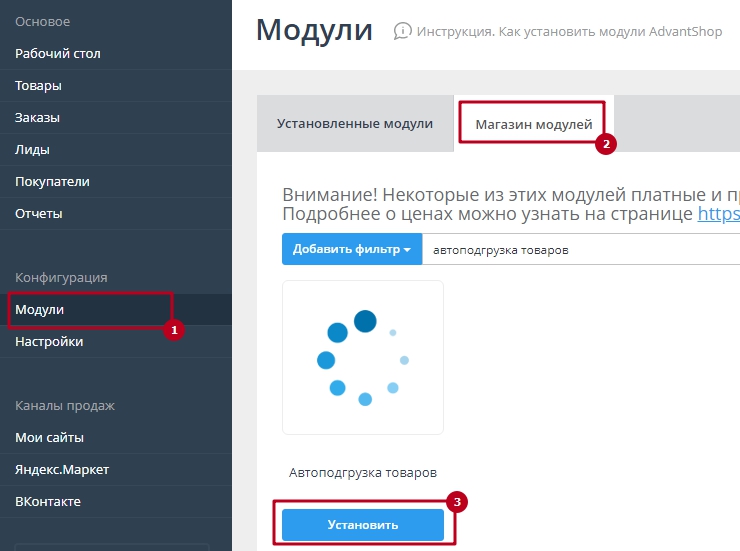The image size is (740, 551).
Task: Switch to Магазин модулей tab
Action: pos(533,124)
